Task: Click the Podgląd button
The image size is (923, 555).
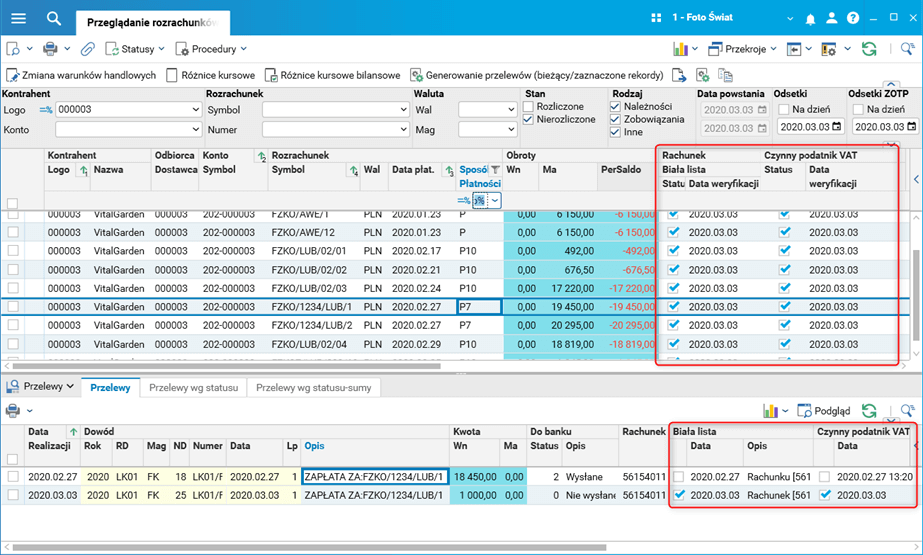Action: [x=825, y=410]
